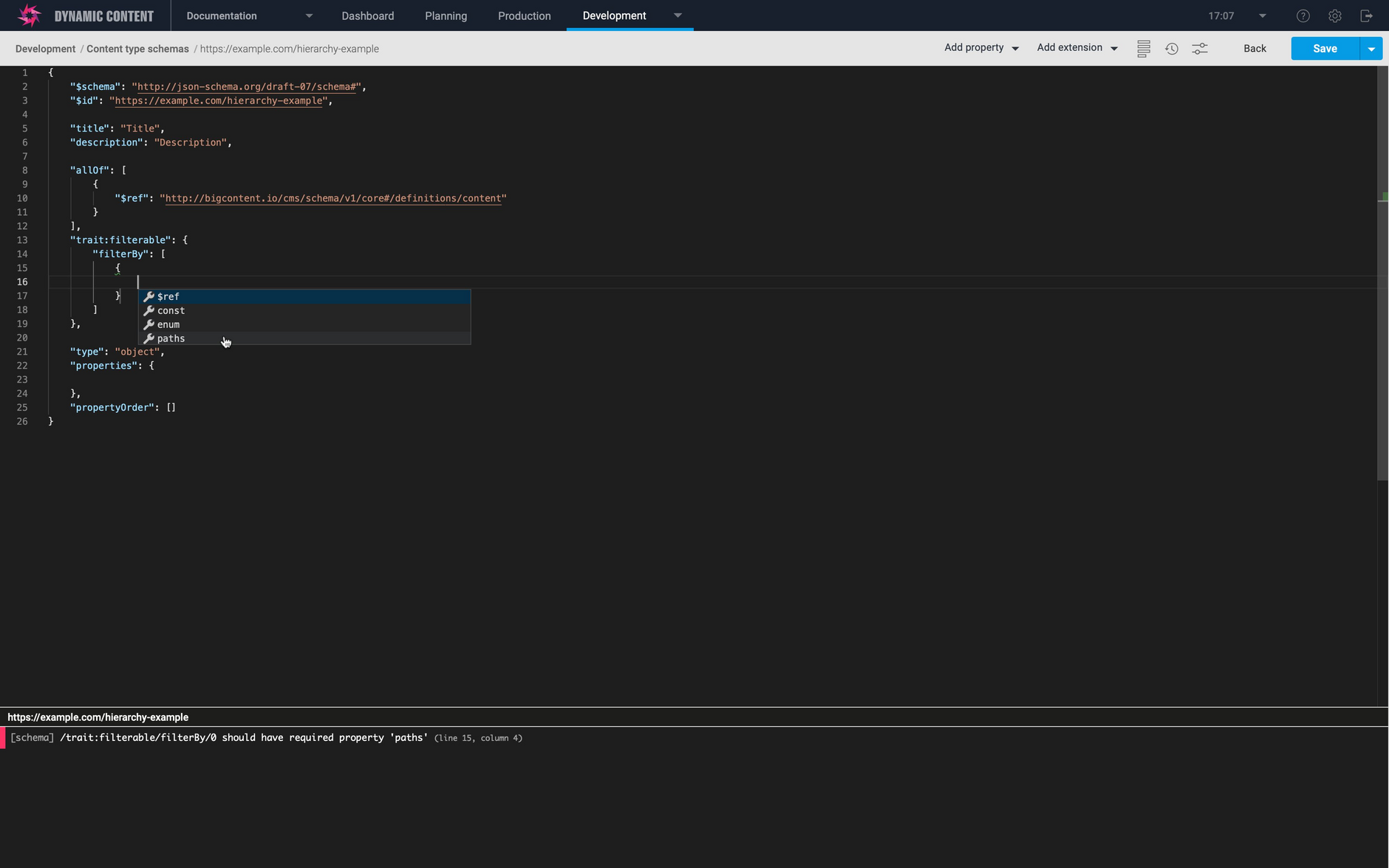Open the Documentation dropdown
This screenshot has height=868, width=1389.
[222, 16]
